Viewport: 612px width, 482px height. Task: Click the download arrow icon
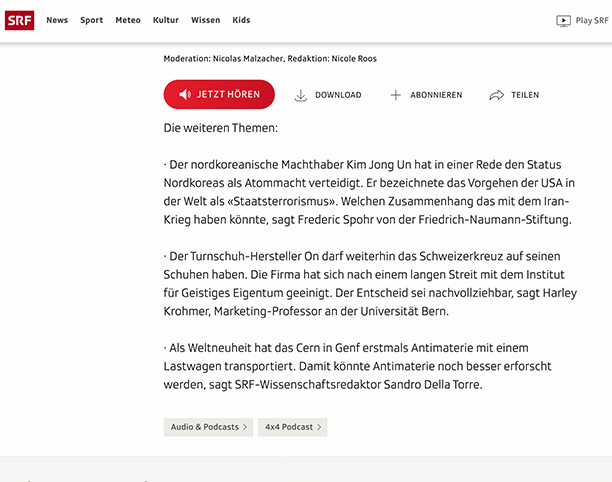[x=300, y=95]
